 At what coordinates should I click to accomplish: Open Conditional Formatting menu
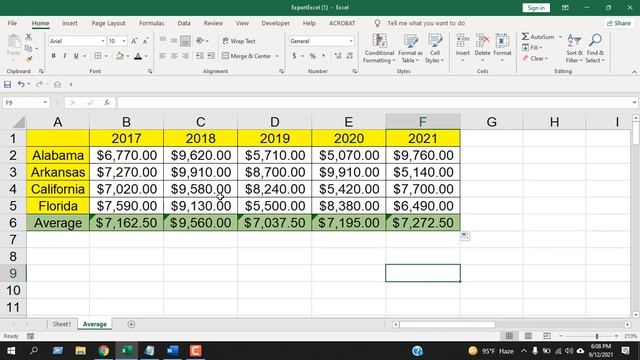(x=379, y=49)
